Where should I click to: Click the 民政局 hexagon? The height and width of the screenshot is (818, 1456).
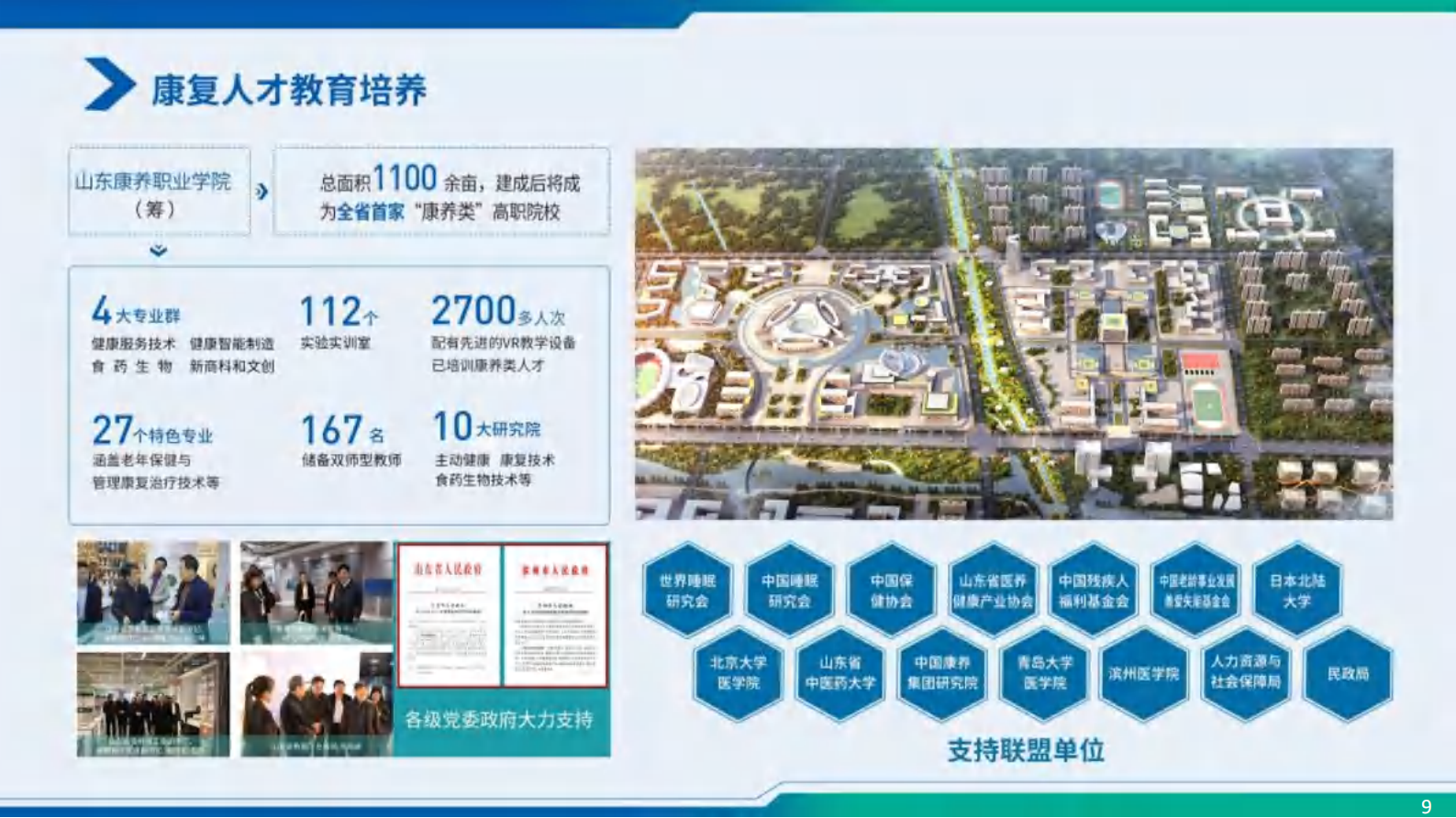[1348, 673]
